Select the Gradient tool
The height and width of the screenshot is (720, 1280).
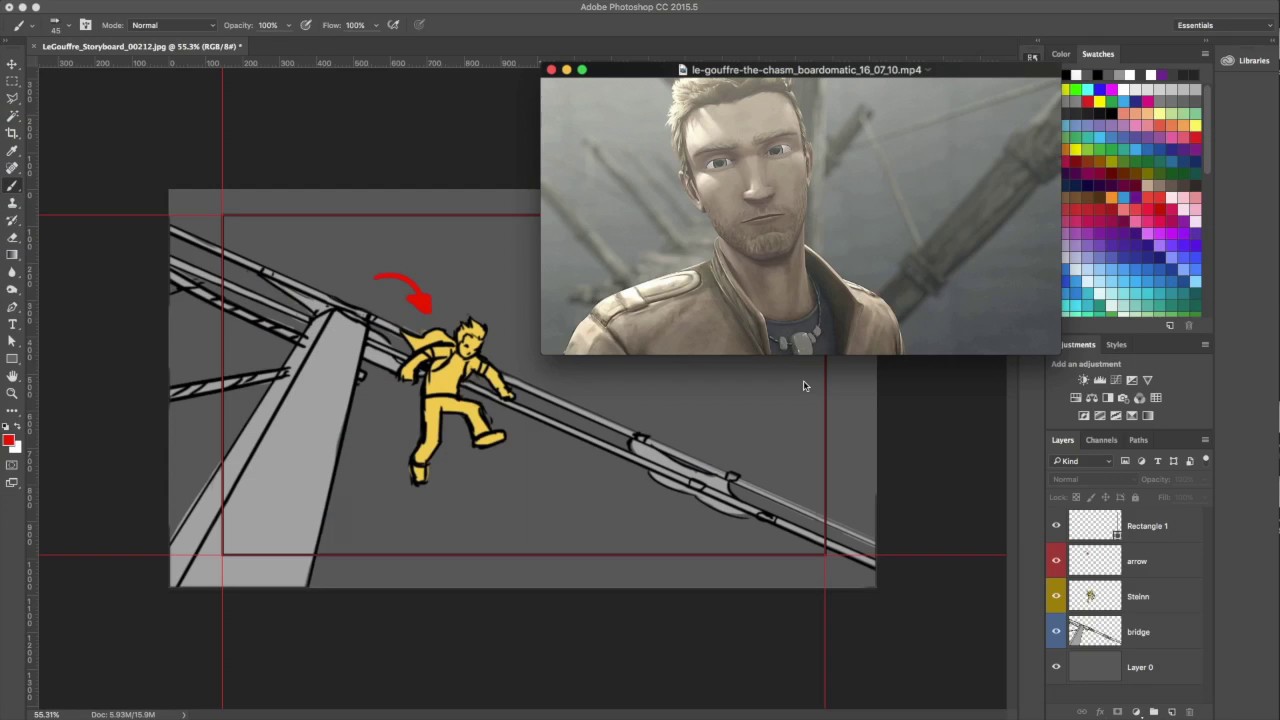click(12, 253)
